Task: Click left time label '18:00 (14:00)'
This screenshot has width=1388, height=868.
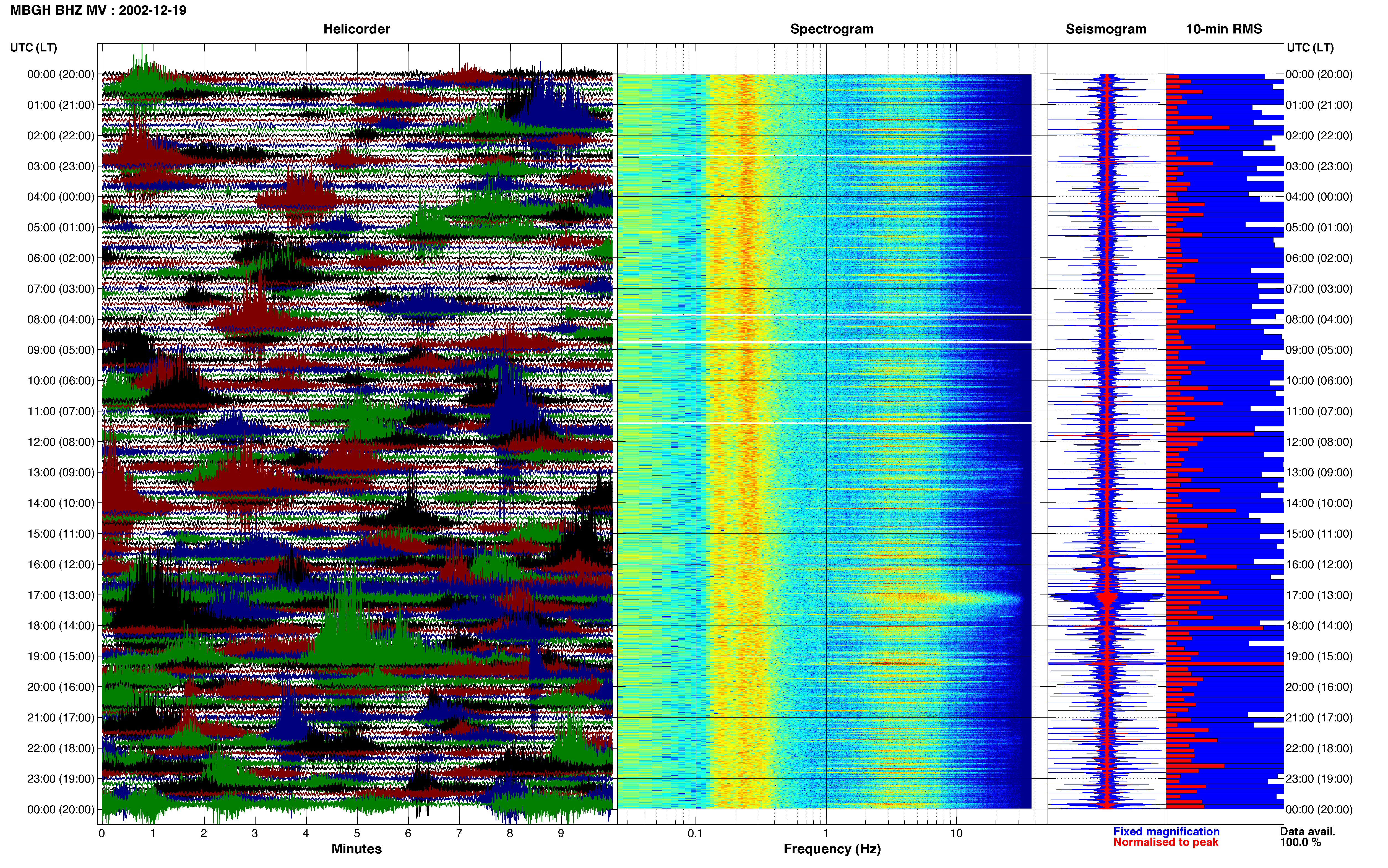Action: 61,626
